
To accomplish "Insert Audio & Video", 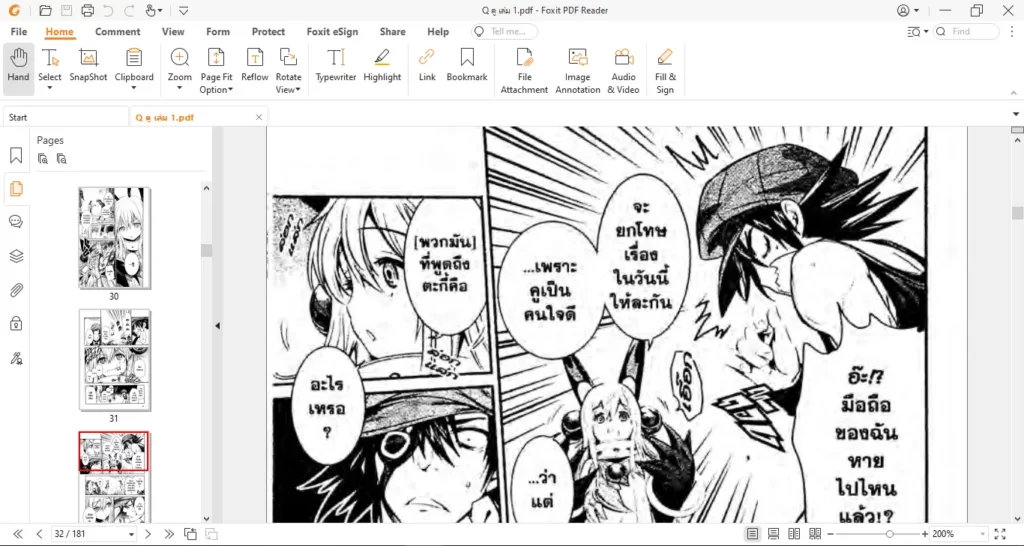I will (624, 71).
